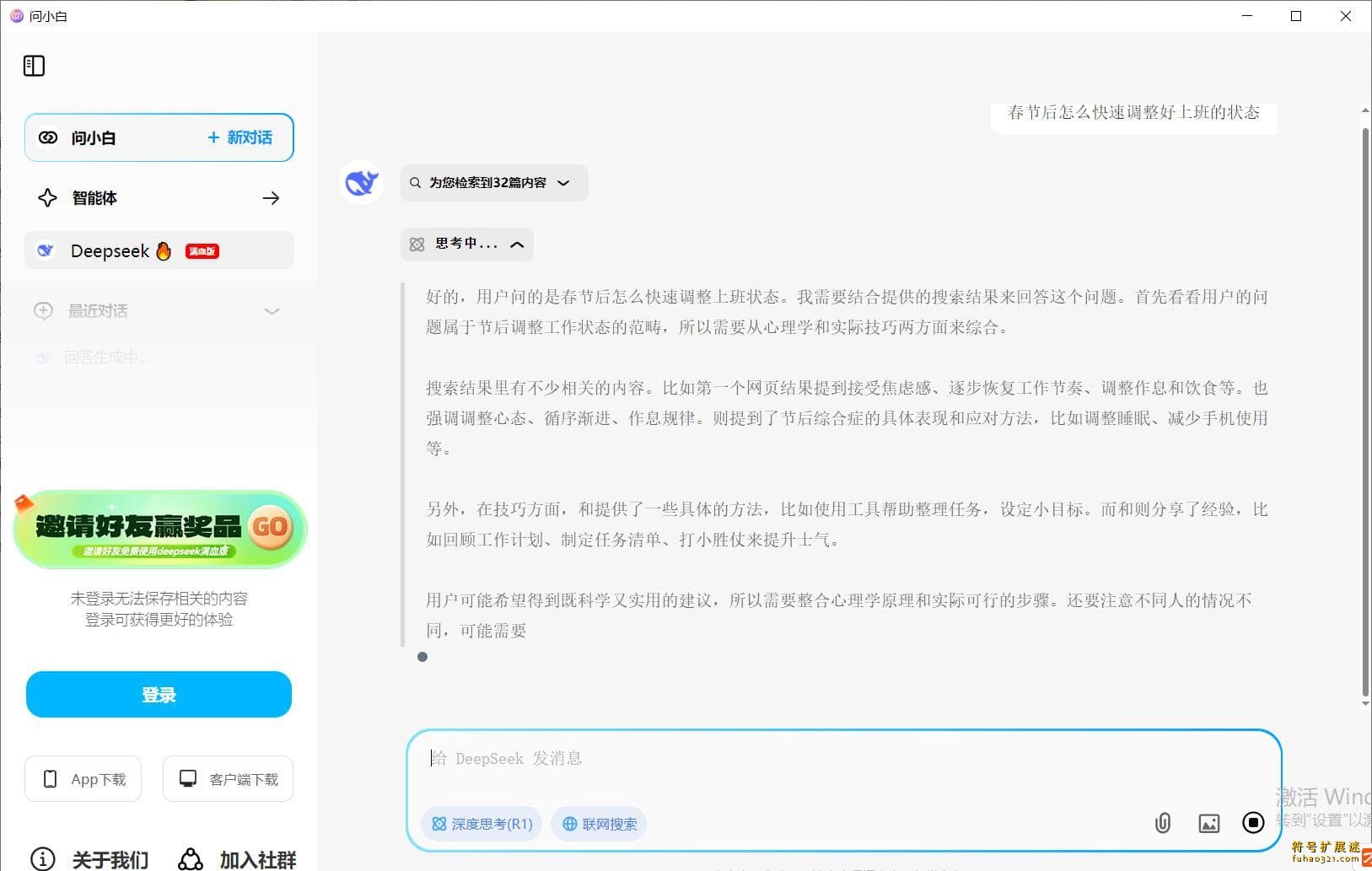Click the chat area vertical scrollbar
The image size is (1372, 871).
pyautogui.click(x=1365, y=411)
